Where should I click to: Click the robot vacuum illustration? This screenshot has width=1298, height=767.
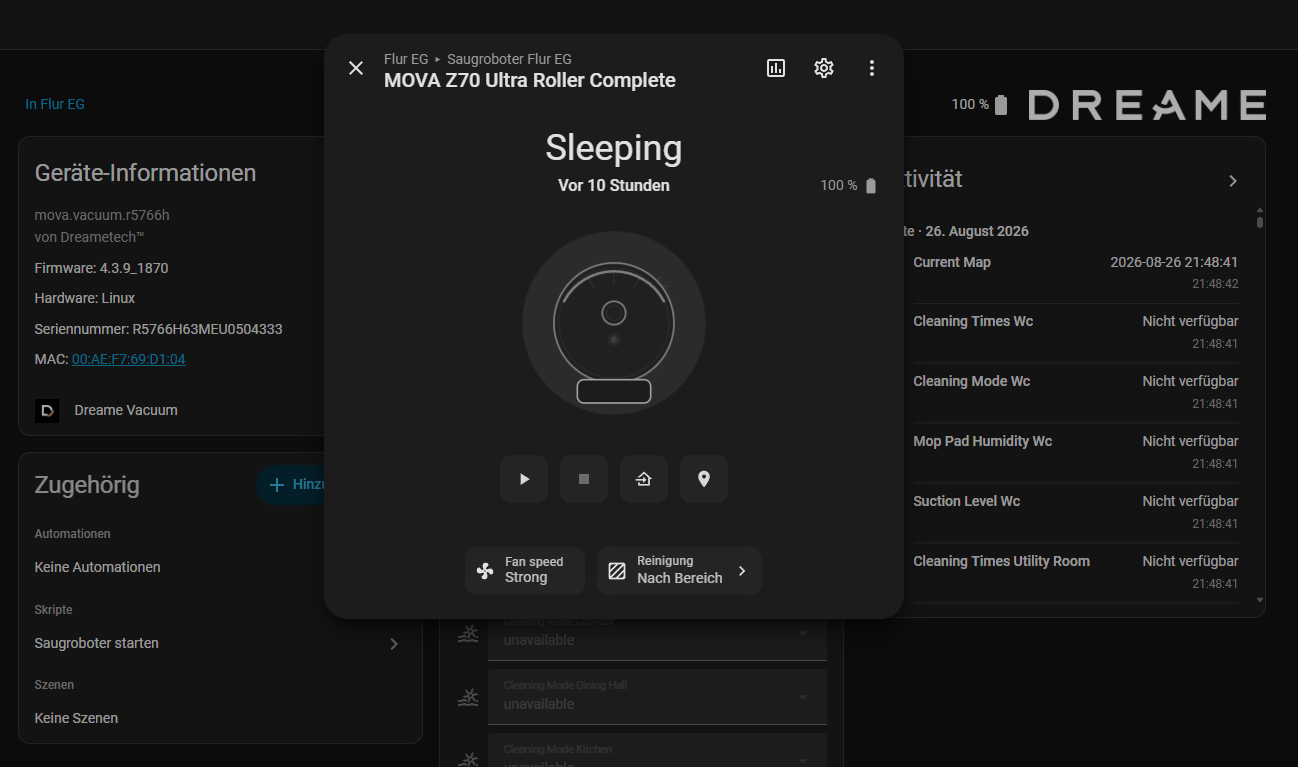(614, 322)
